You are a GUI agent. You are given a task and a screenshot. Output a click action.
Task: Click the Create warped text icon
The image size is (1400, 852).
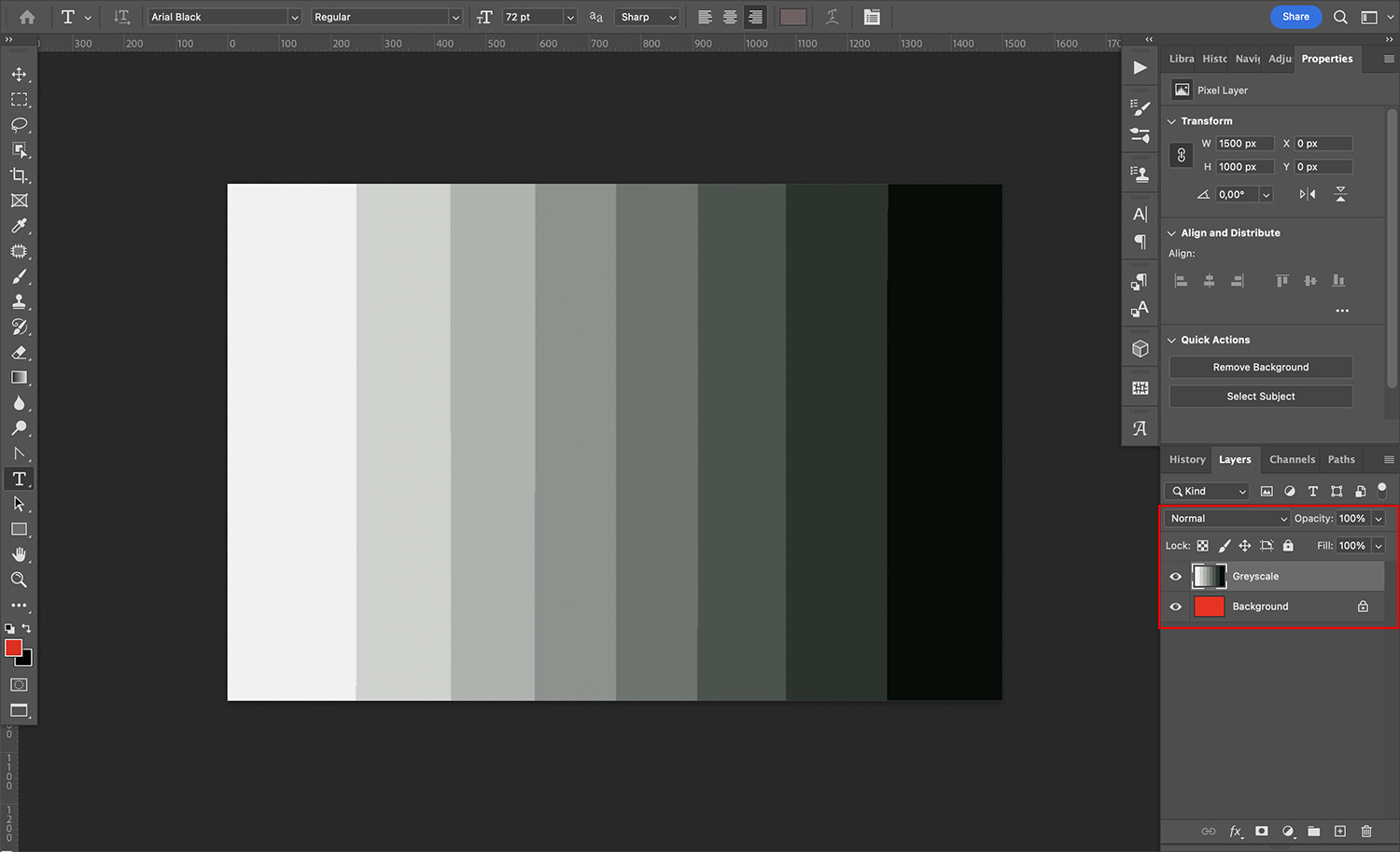pos(832,17)
